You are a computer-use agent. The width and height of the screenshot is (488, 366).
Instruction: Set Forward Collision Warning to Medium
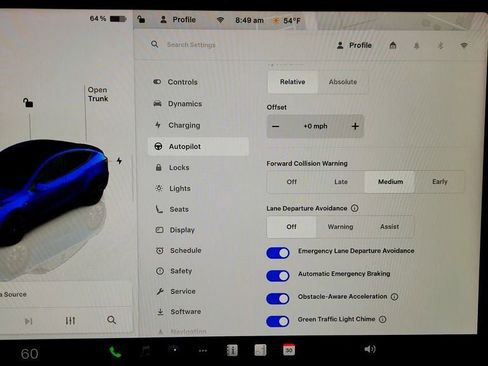pyautogui.click(x=390, y=182)
